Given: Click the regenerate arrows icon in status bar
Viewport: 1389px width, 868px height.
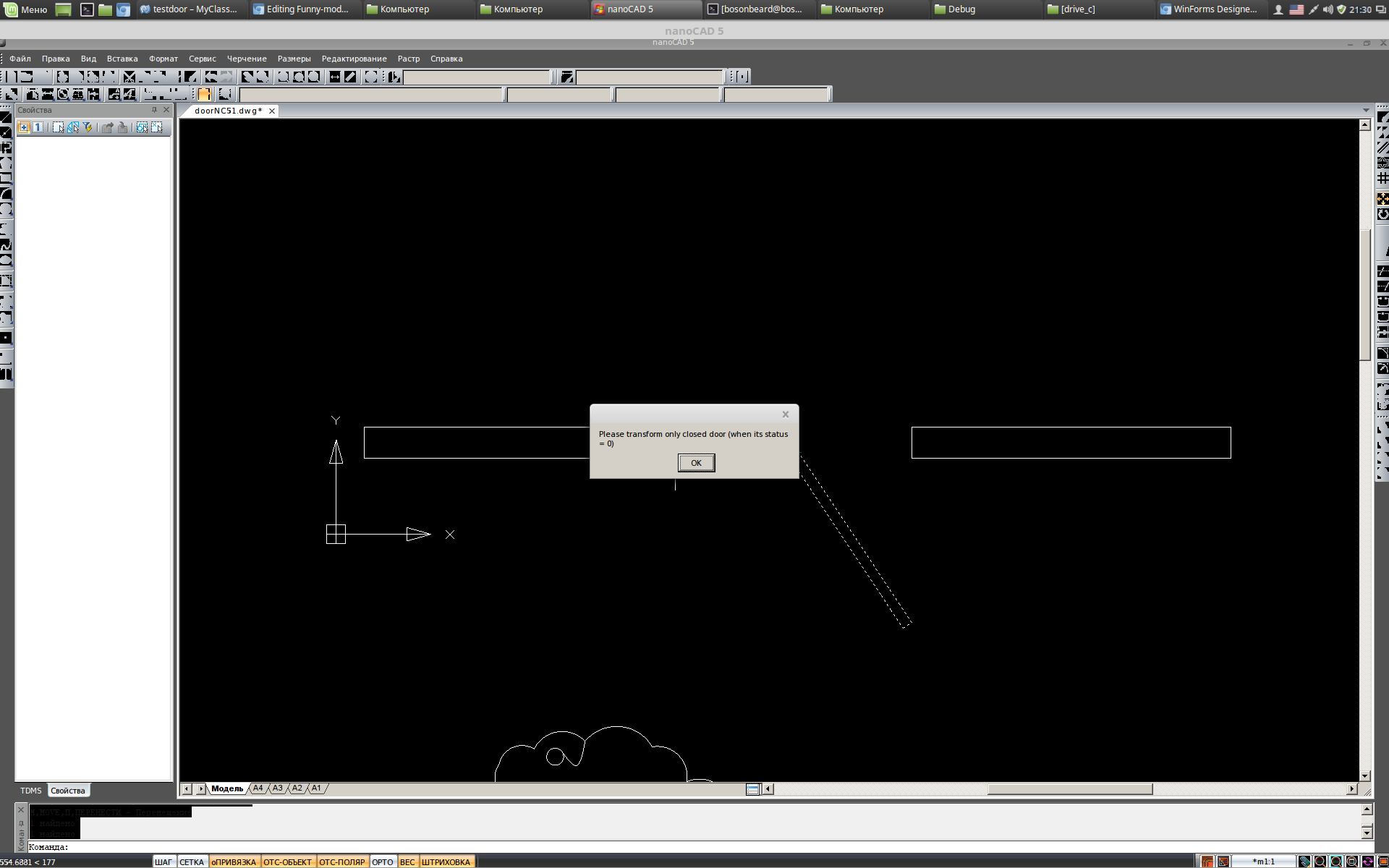Looking at the screenshot, I should (x=1367, y=861).
